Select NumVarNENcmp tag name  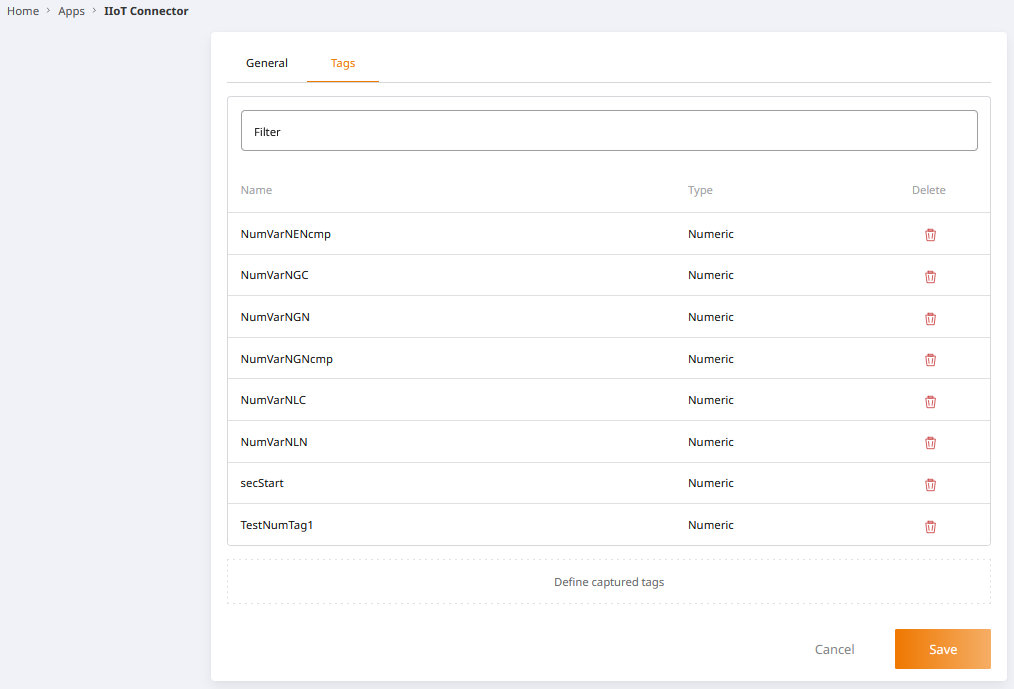click(285, 234)
